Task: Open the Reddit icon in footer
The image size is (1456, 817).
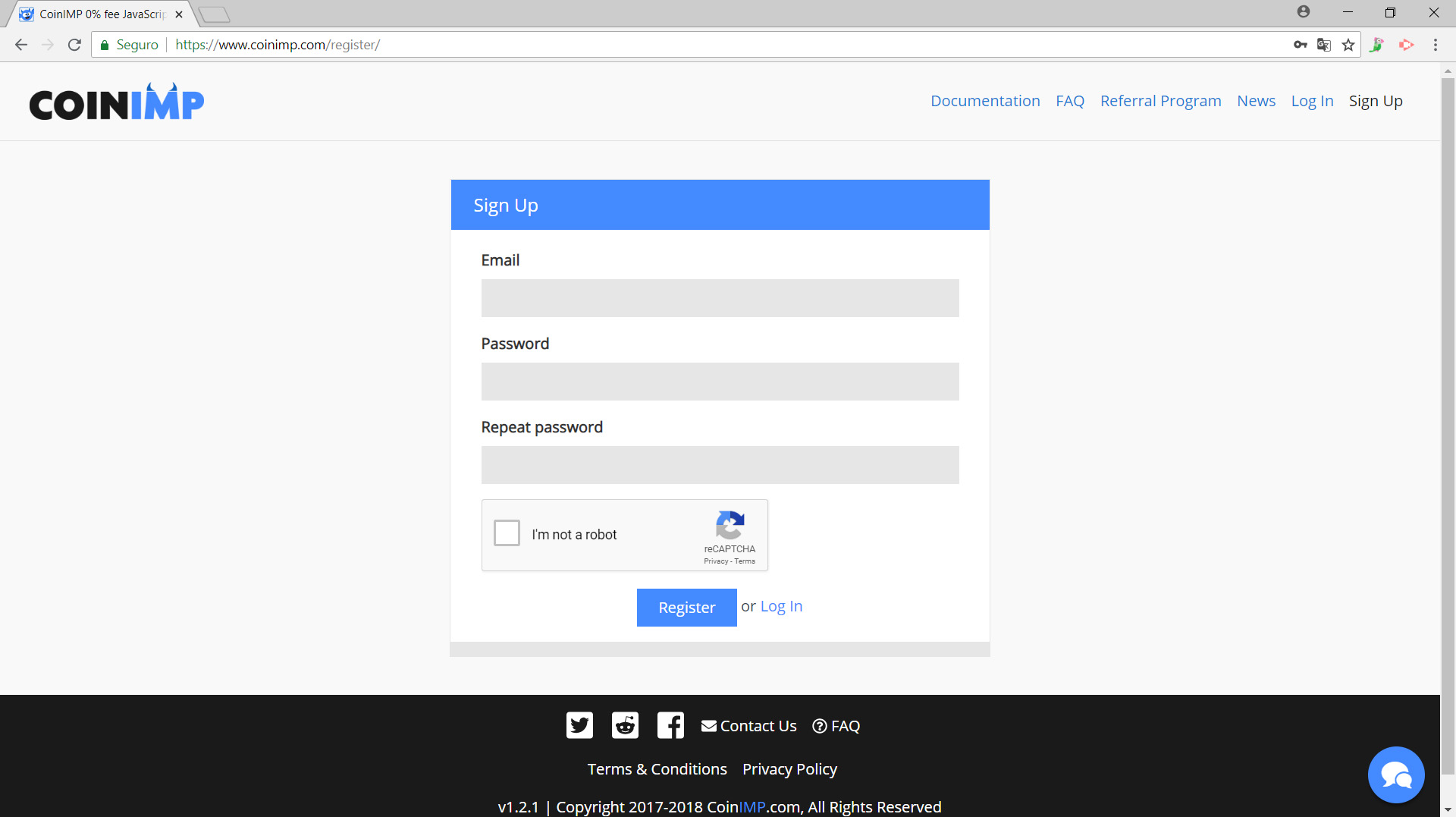Action: pyautogui.click(x=625, y=725)
